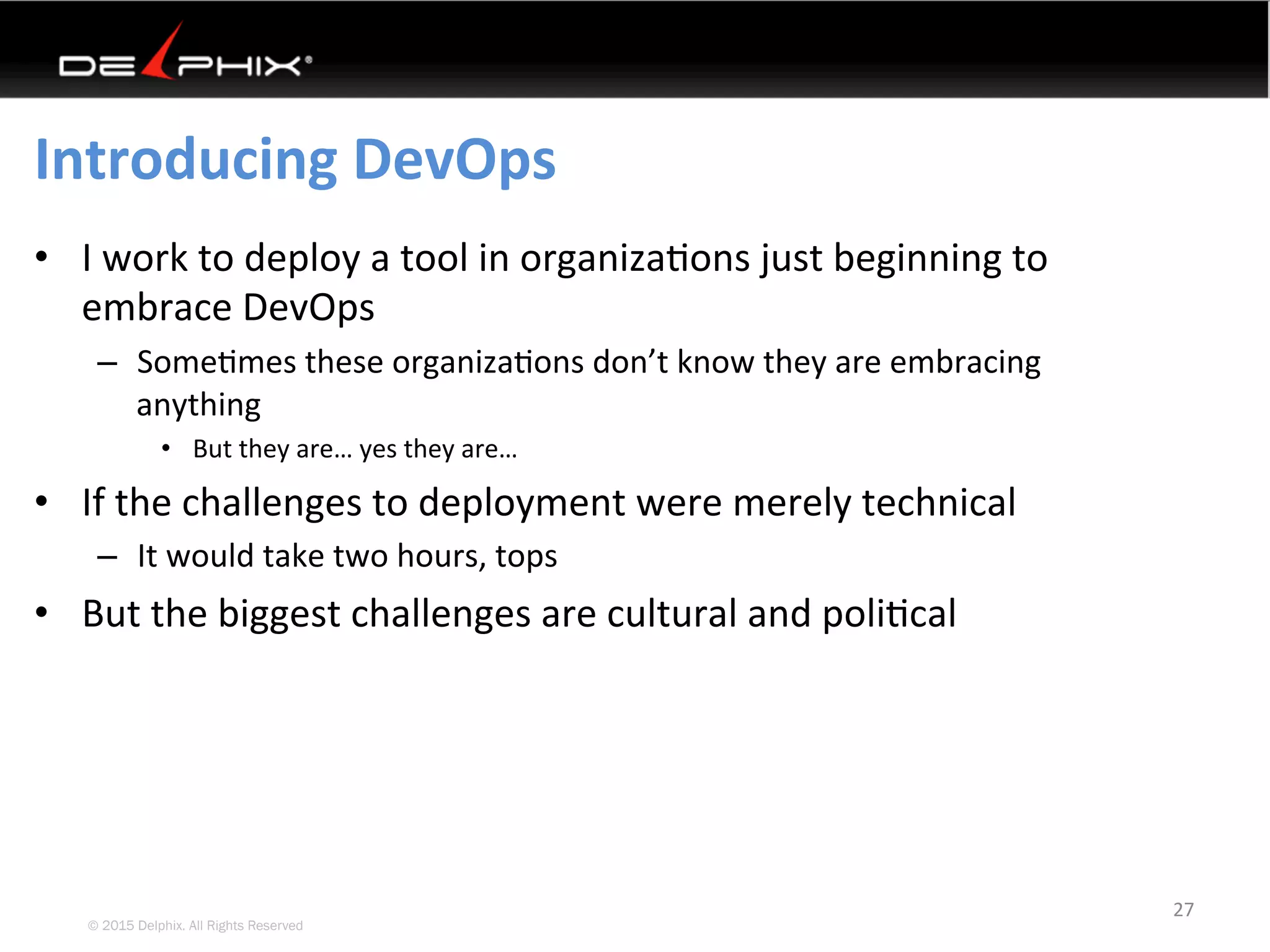Click bullet 'I work to deploy a tool in organizations'
This screenshot has height=952, width=1270.
coord(565,258)
